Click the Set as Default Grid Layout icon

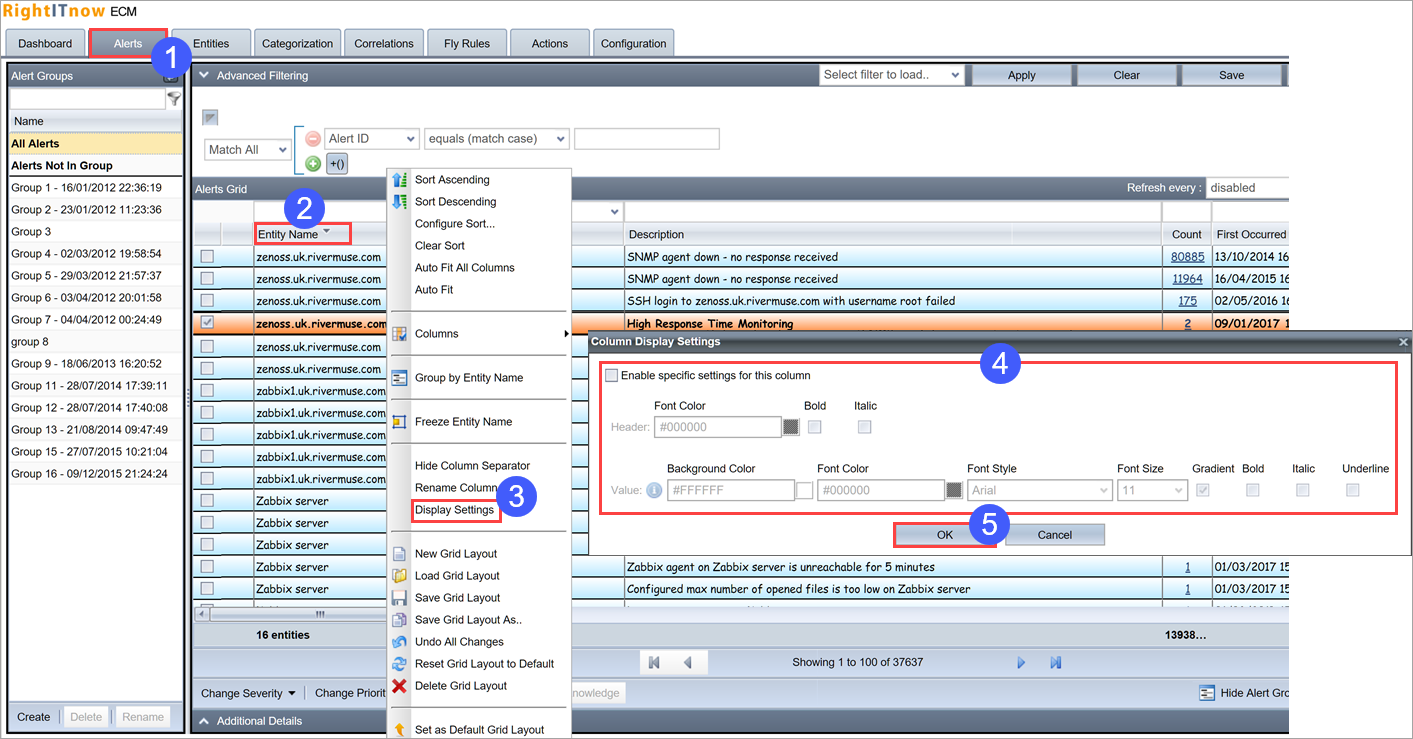pos(400,730)
